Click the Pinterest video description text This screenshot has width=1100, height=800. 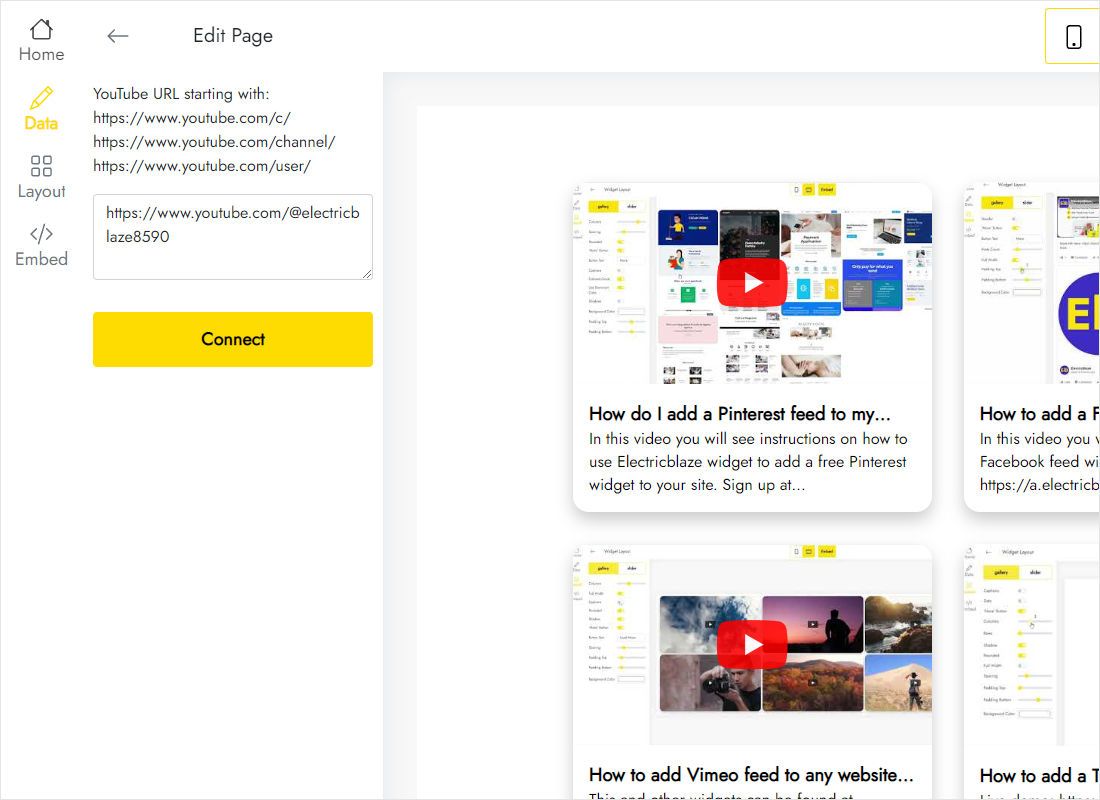point(748,462)
